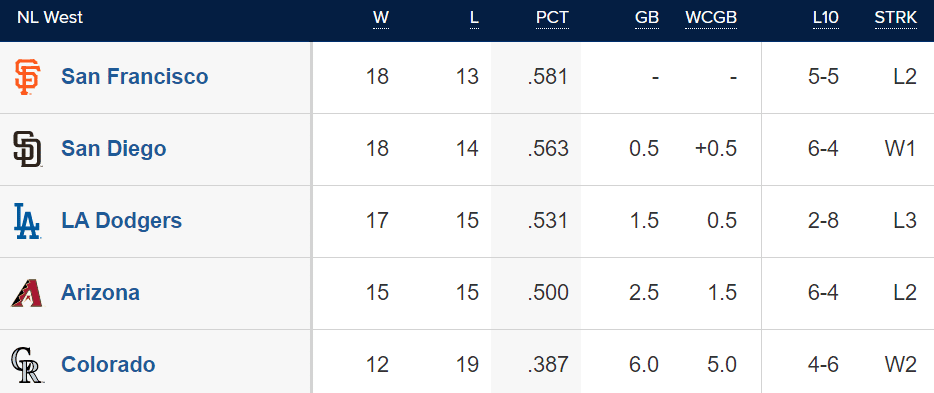934x393 pixels.
Task: Open the San Diego team link
Action: pos(113,148)
